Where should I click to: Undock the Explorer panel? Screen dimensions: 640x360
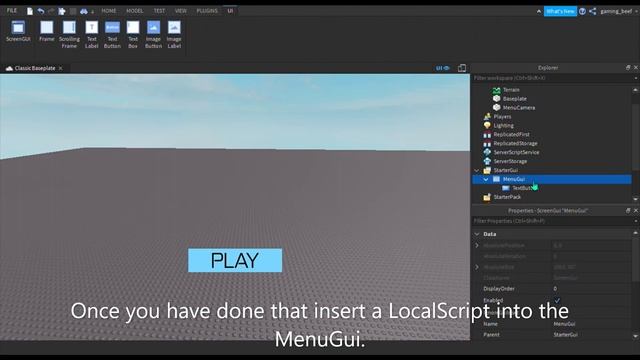coord(628,68)
